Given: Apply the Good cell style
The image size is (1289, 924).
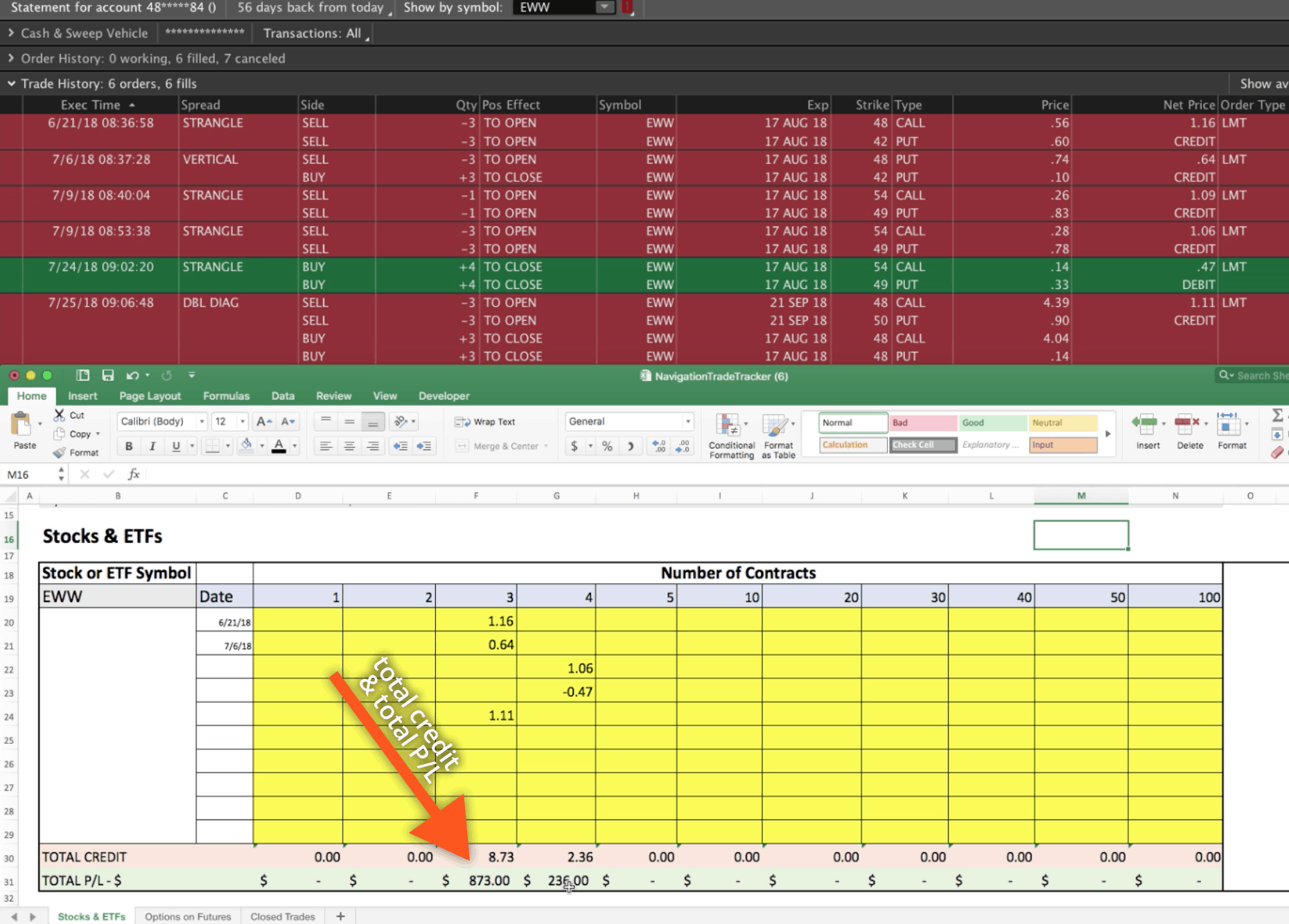Looking at the screenshot, I should pos(993,423).
